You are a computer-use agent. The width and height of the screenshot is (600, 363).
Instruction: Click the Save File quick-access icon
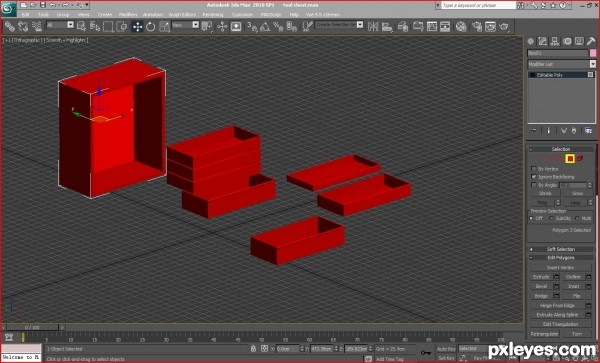pyautogui.click(x=43, y=5)
